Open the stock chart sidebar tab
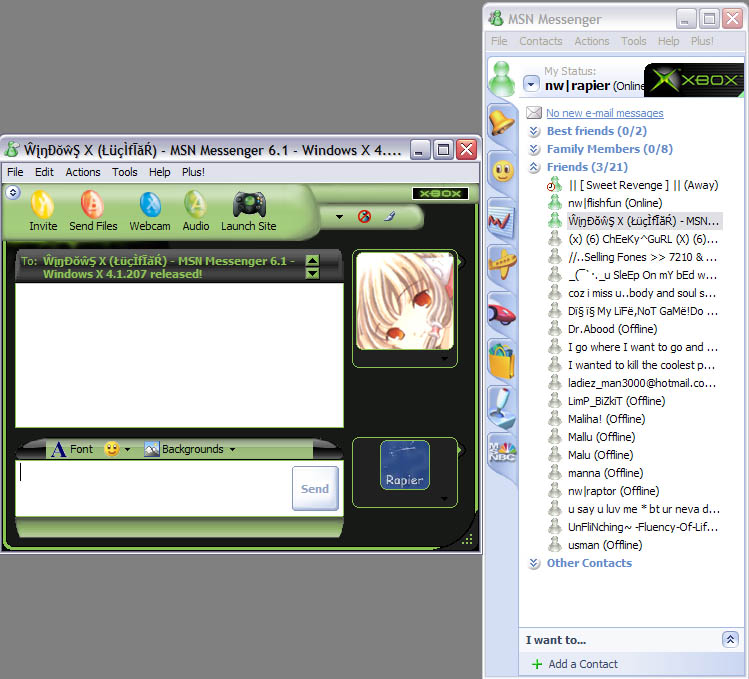This screenshot has height=679, width=749. tap(502, 220)
